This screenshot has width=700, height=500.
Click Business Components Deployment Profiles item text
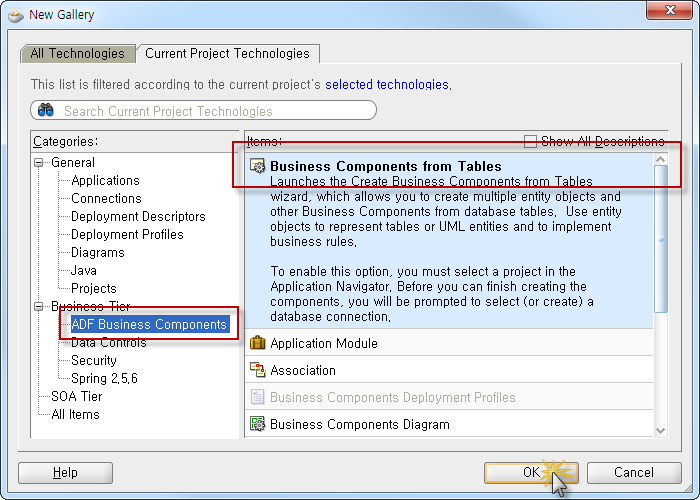pyautogui.click(x=393, y=397)
